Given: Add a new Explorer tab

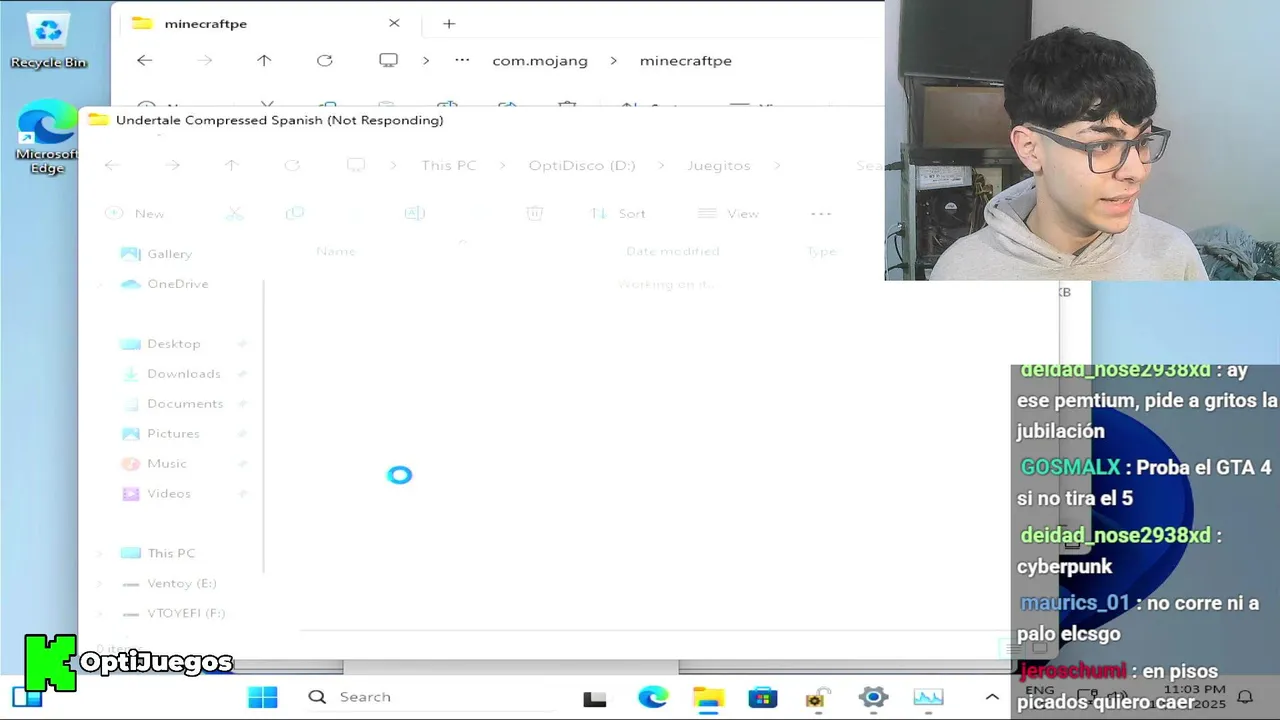Looking at the screenshot, I should pyautogui.click(x=449, y=23).
